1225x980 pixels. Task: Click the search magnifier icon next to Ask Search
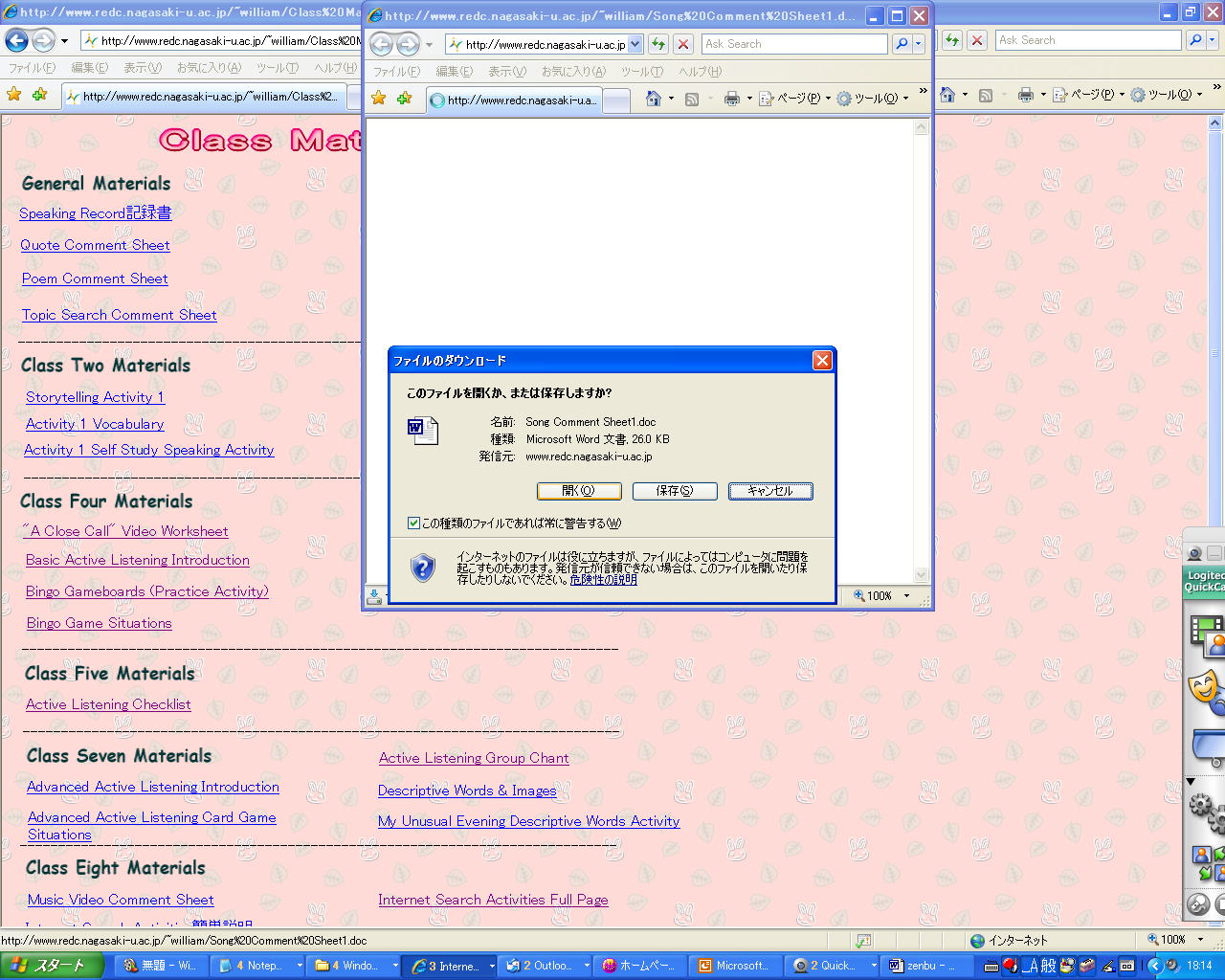902,44
